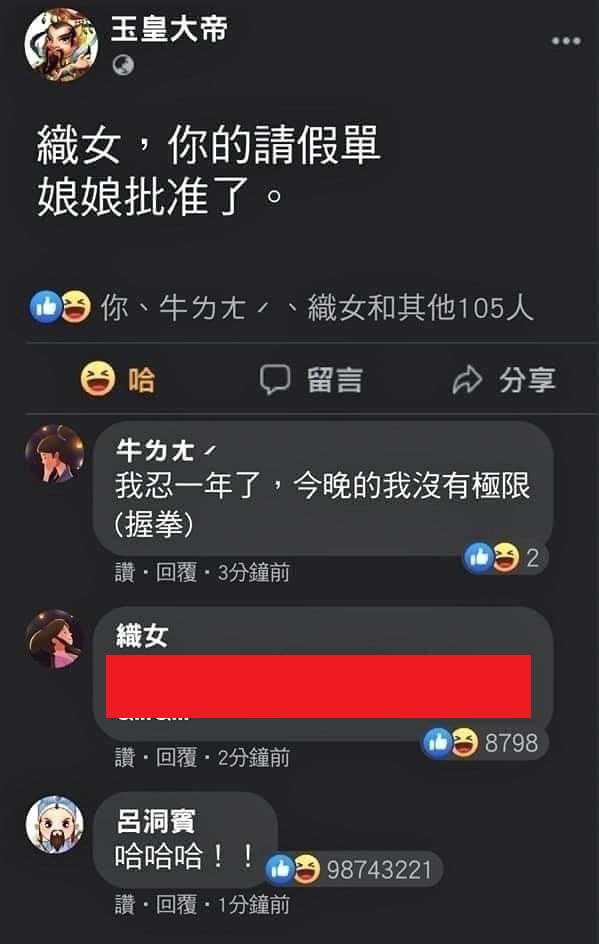View the post's laughing reaction emoji
The image size is (599, 944).
(76, 307)
